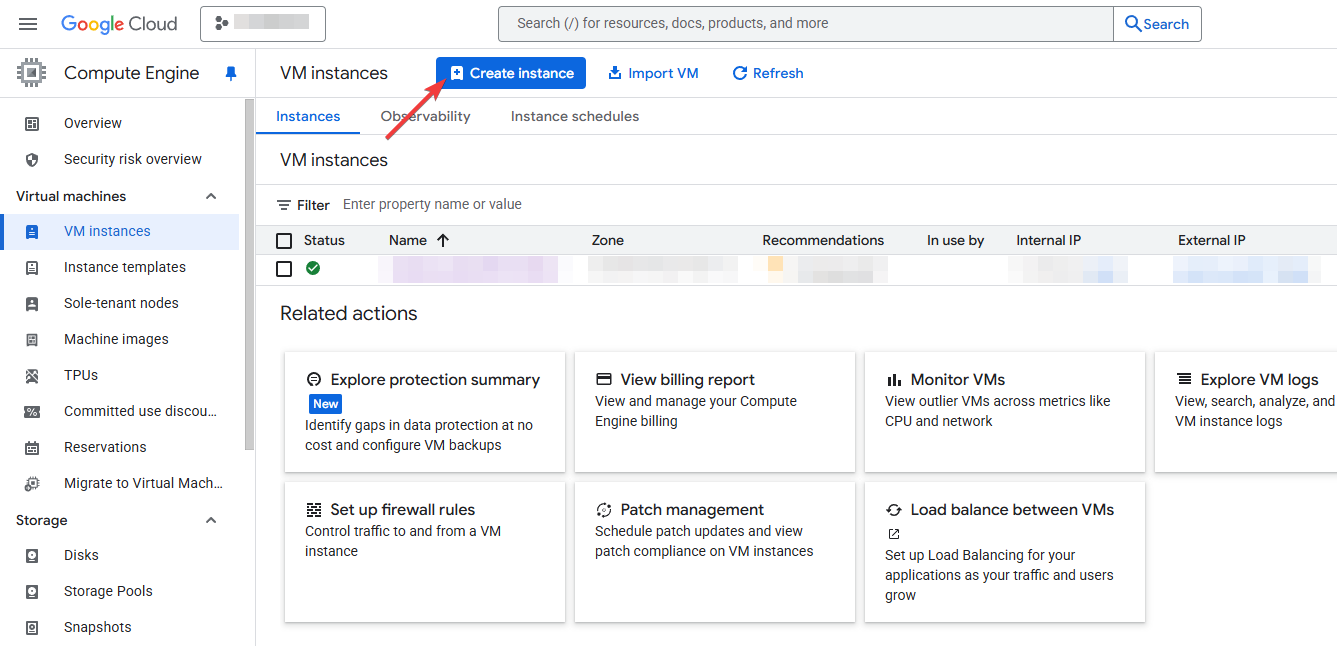1337x646 pixels.
Task: Click the Load balance between VMs icon
Action: [x=894, y=510]
